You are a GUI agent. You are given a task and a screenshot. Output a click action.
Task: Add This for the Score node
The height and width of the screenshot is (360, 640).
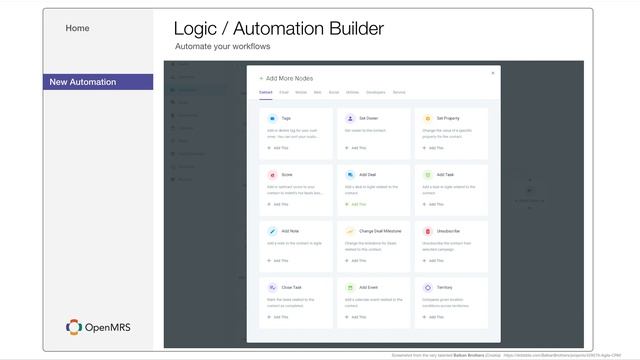(278, 204)
